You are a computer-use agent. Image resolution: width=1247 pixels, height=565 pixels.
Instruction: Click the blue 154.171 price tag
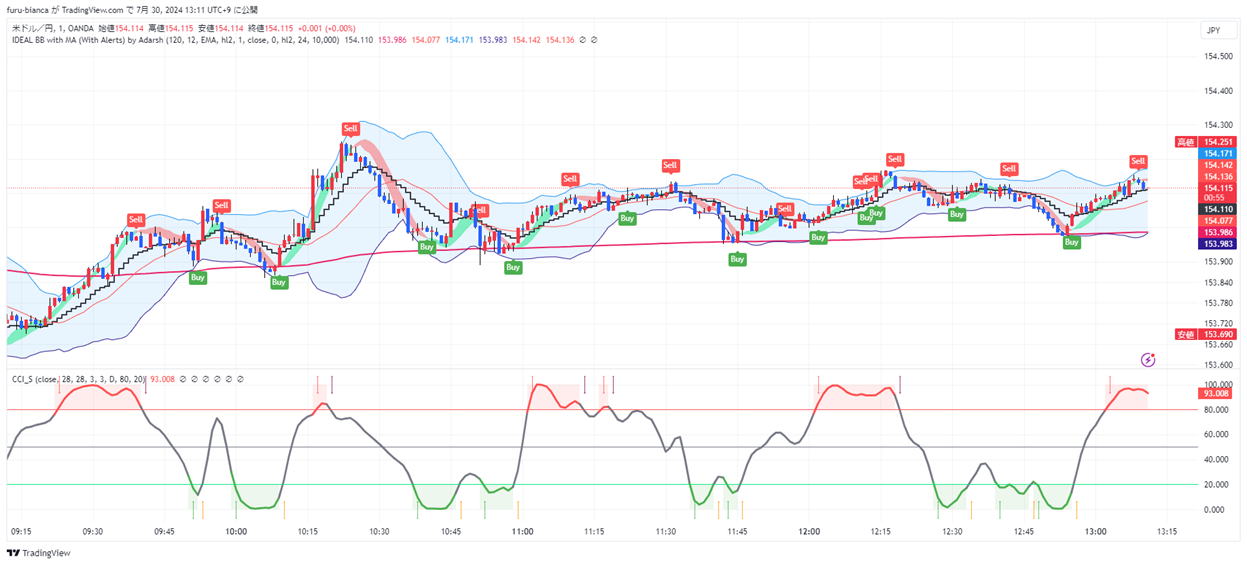pyautogui.click(x=1218, y=153)
